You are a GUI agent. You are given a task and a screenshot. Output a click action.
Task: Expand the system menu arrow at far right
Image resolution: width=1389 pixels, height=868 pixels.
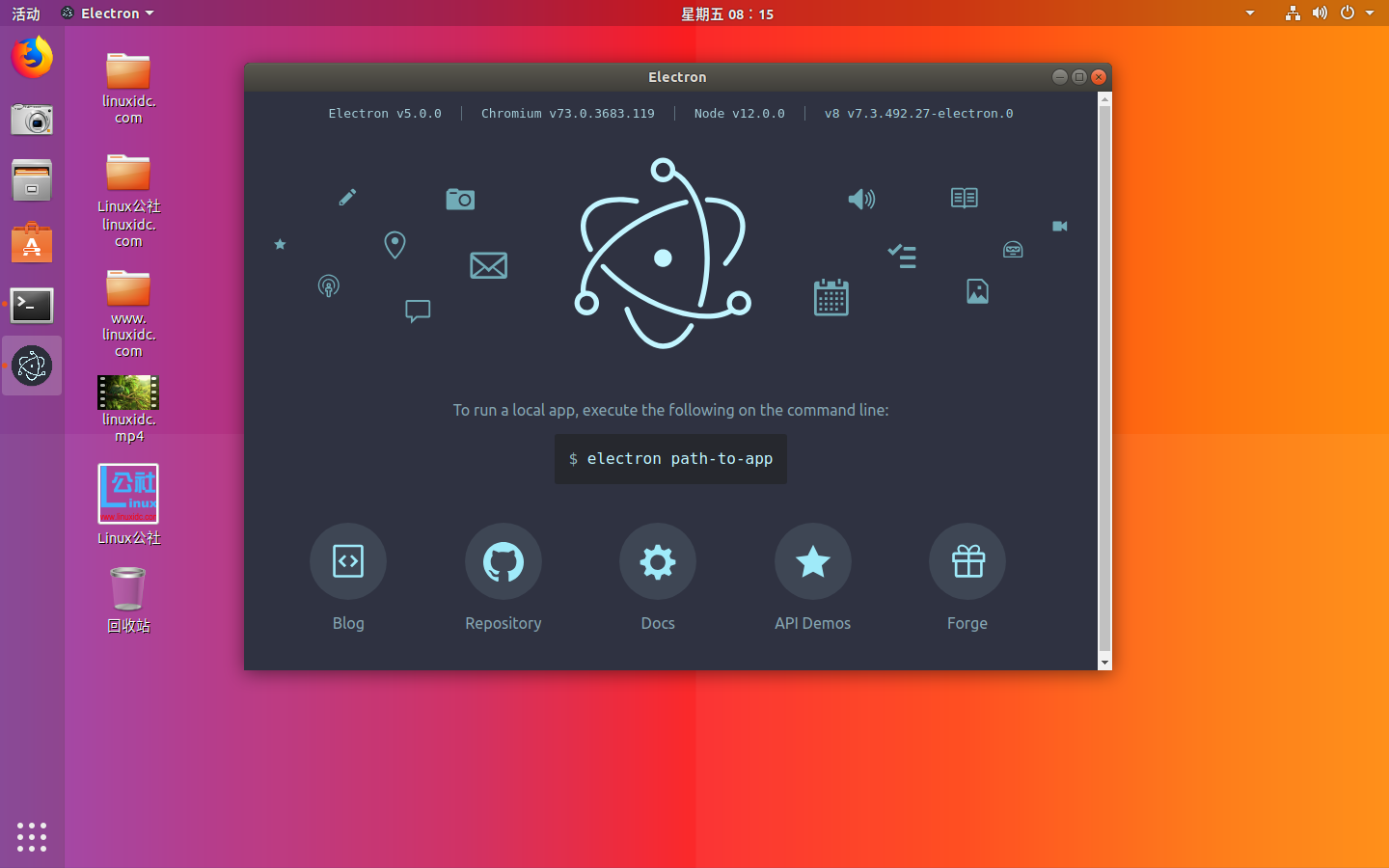click(1370, 14)
